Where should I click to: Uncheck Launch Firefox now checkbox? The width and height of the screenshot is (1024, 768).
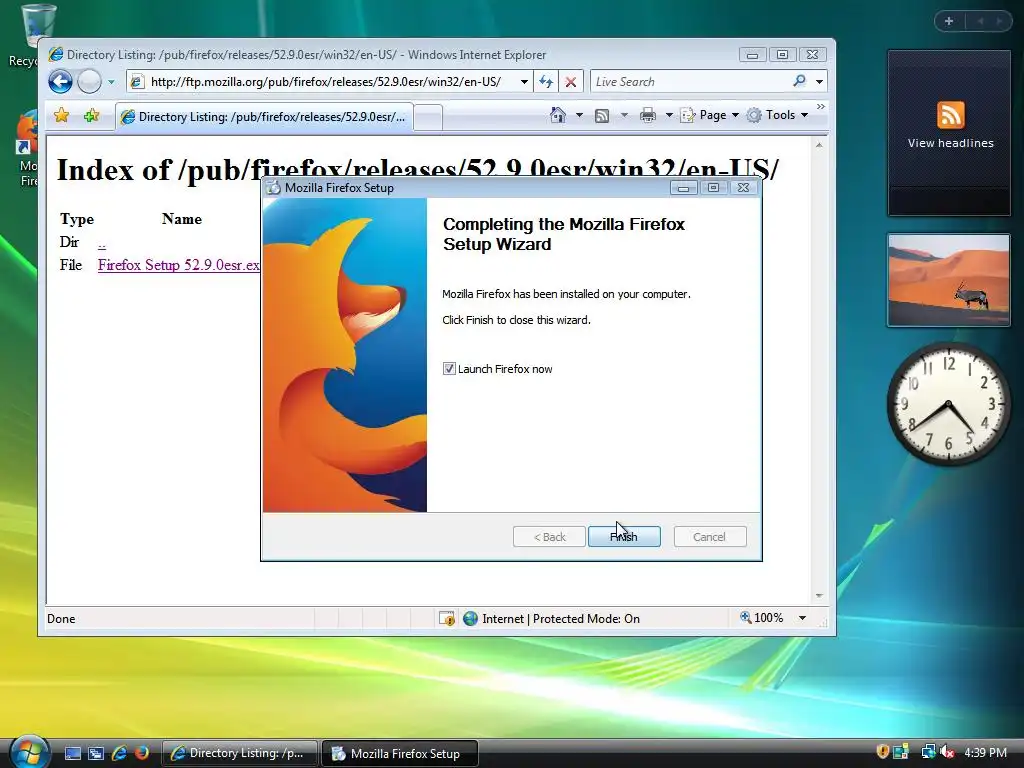click(449, 369)
